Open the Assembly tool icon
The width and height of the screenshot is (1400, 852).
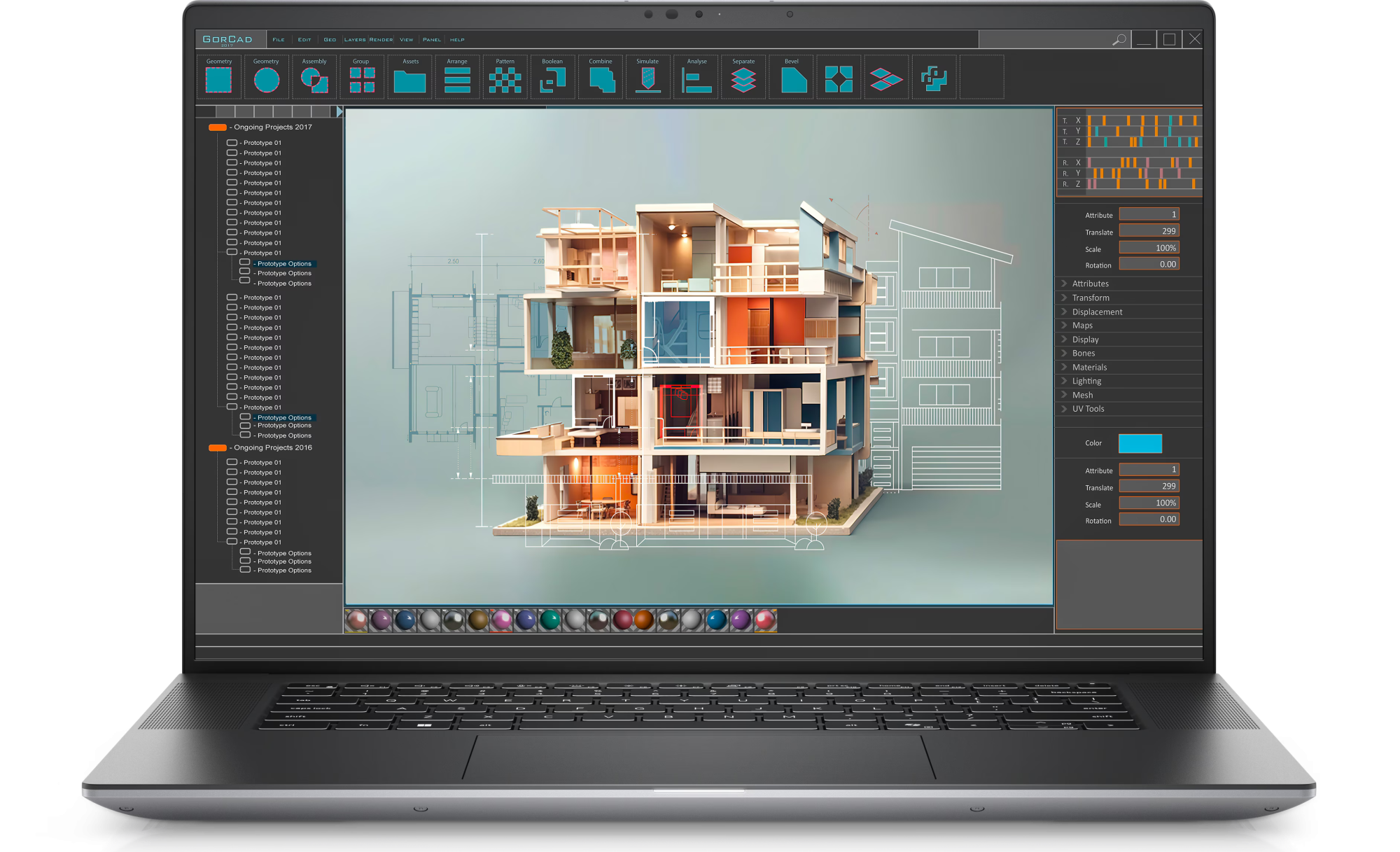[314, 81]
